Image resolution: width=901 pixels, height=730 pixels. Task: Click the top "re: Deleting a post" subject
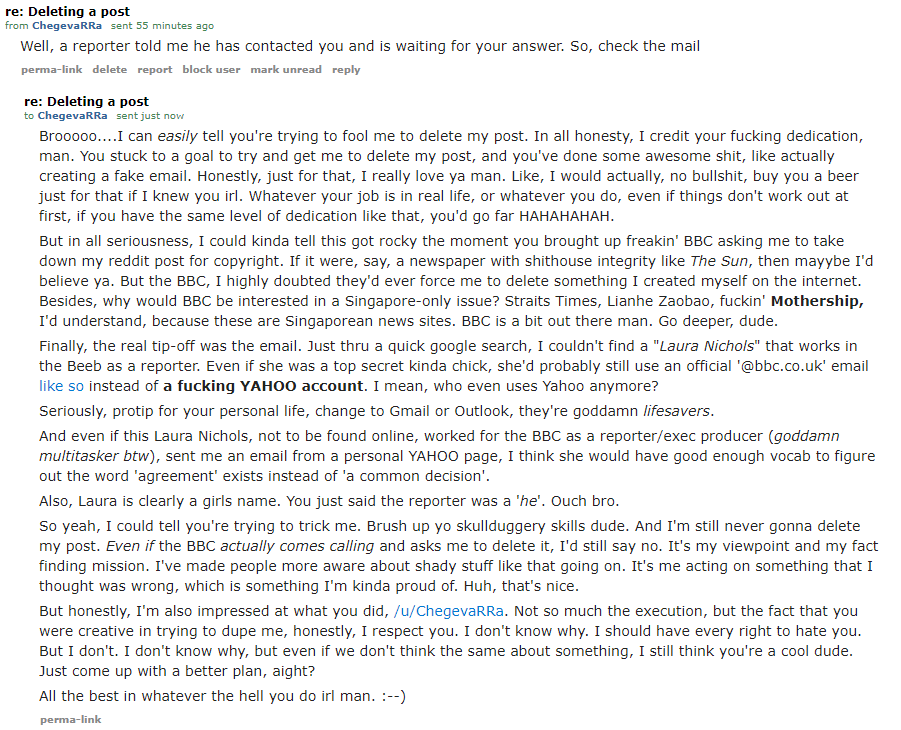point(66,12)
